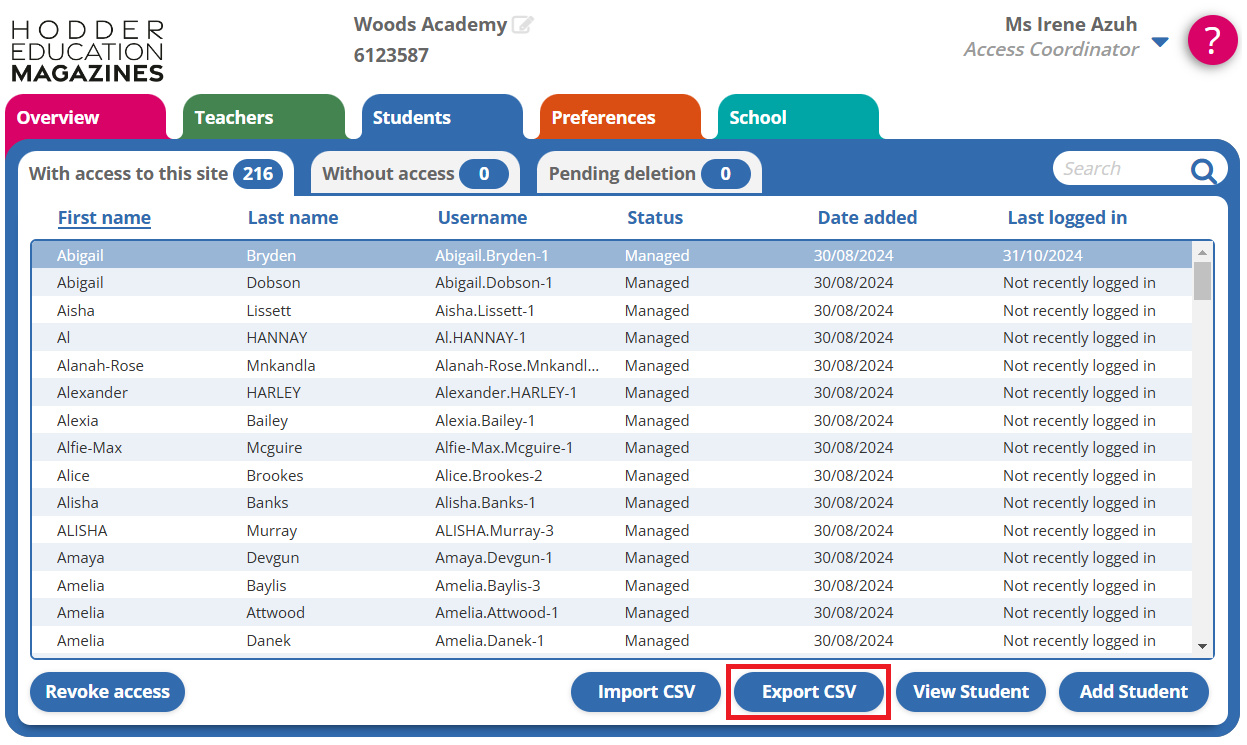Go to the Overview tab

point(58,118)
